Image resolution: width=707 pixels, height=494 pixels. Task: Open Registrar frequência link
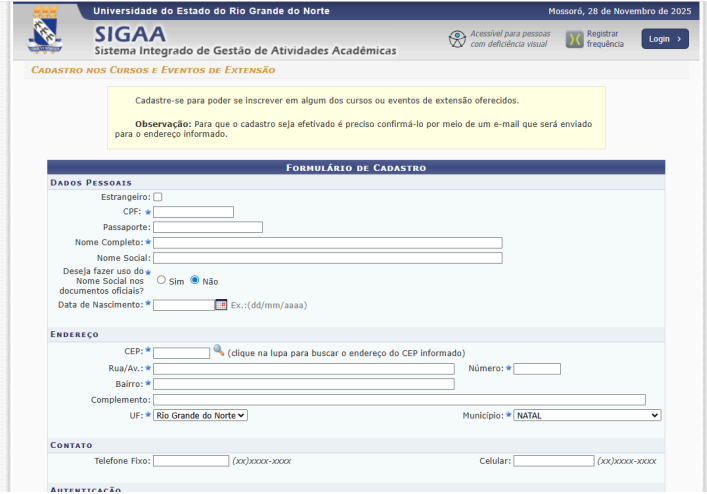point(605,39)
